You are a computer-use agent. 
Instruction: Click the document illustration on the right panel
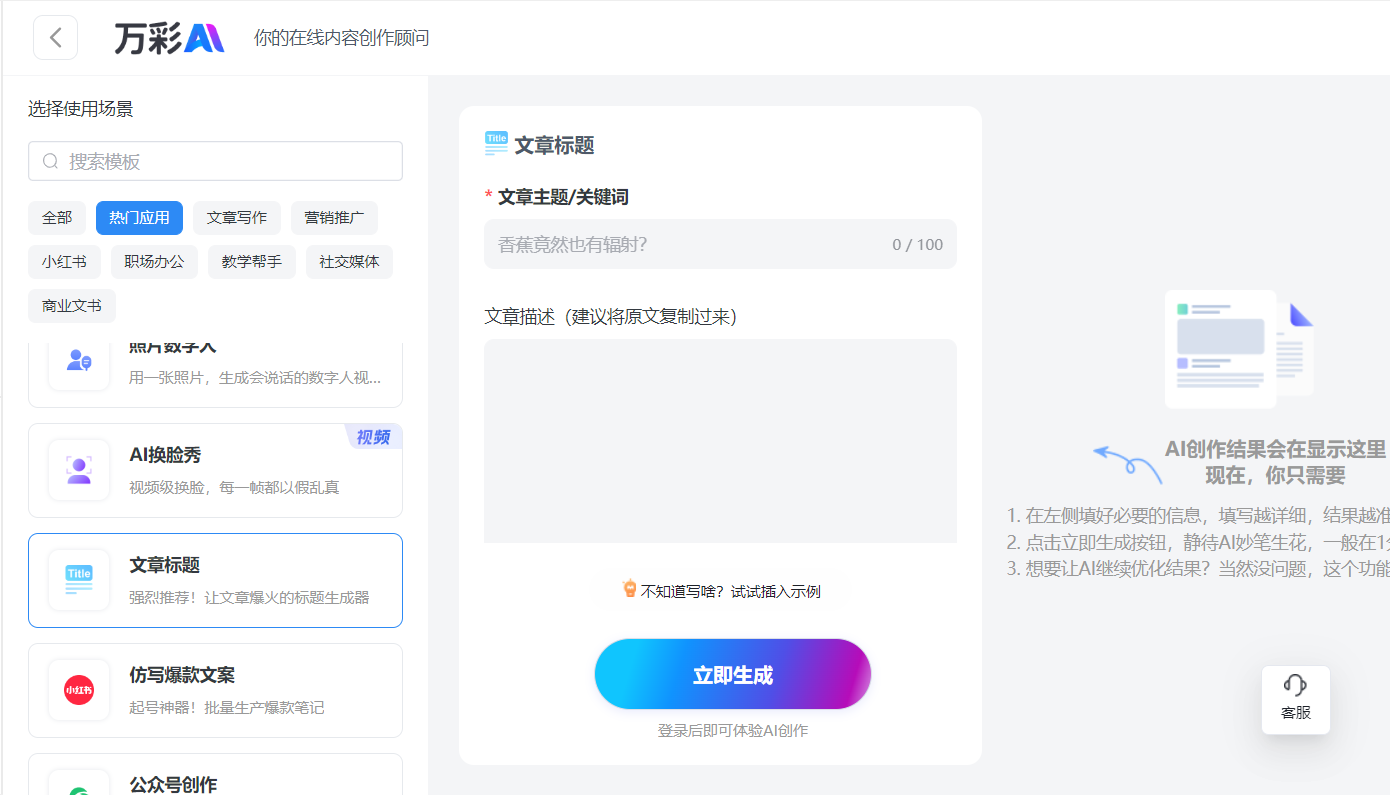pos(1239,348)
